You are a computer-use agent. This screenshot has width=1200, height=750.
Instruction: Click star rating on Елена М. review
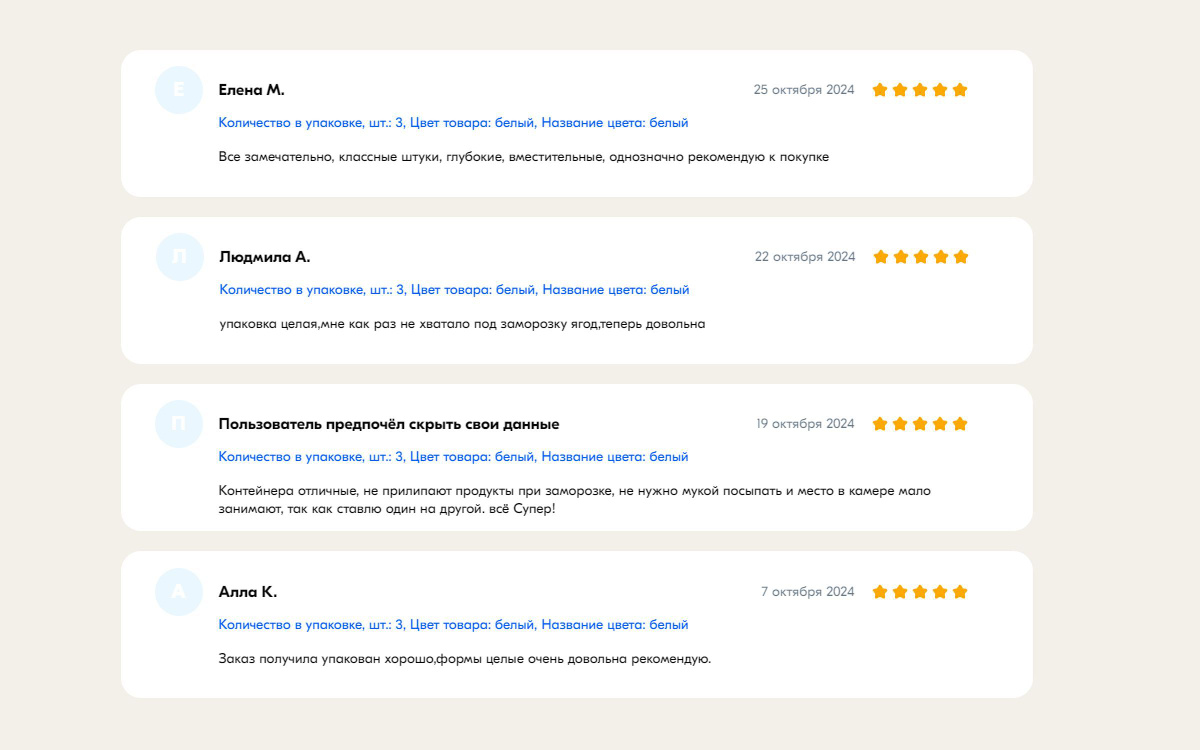(x=920, y=90)
